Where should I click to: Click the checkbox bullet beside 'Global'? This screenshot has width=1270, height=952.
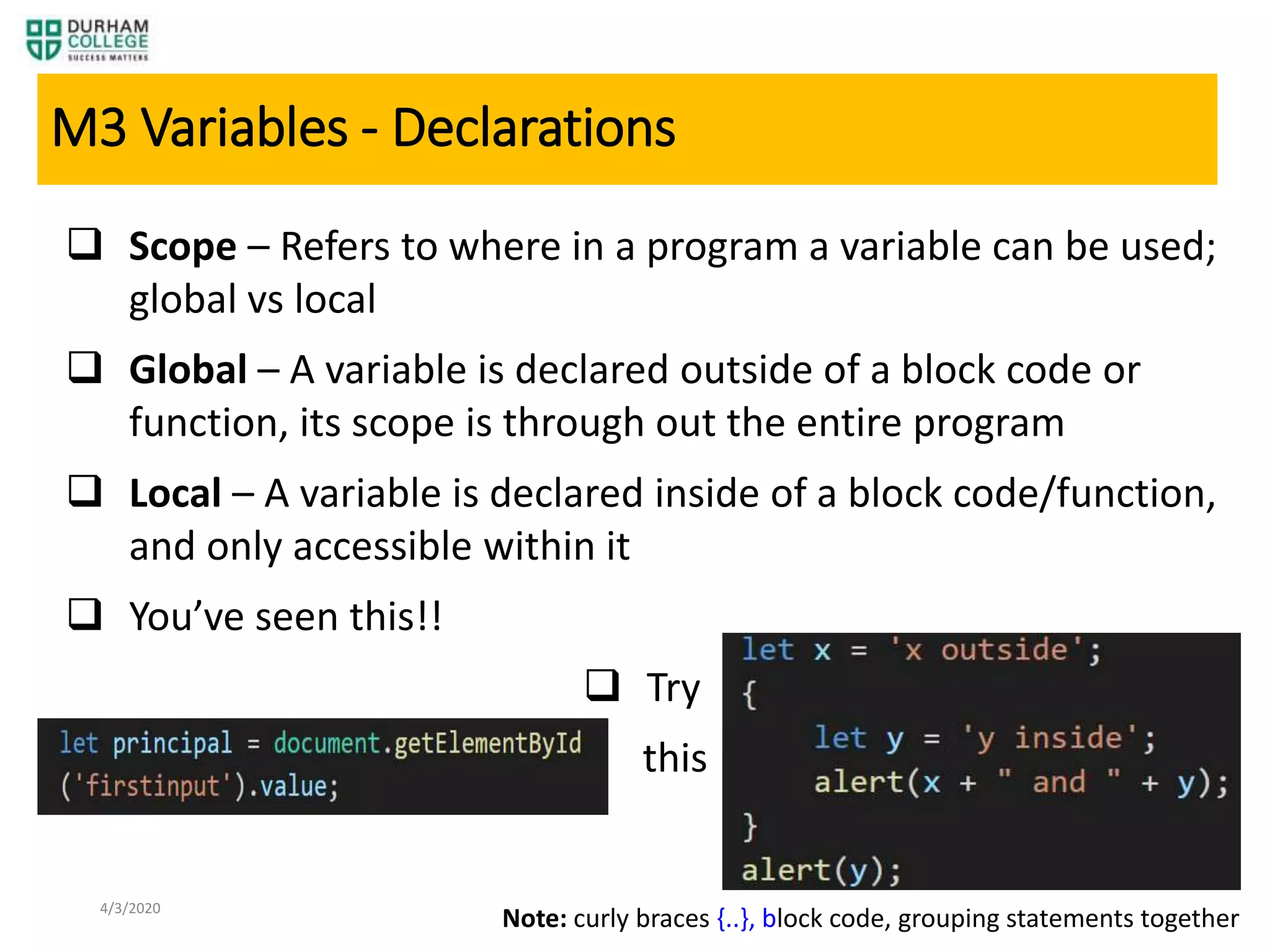tap(85, 368)
